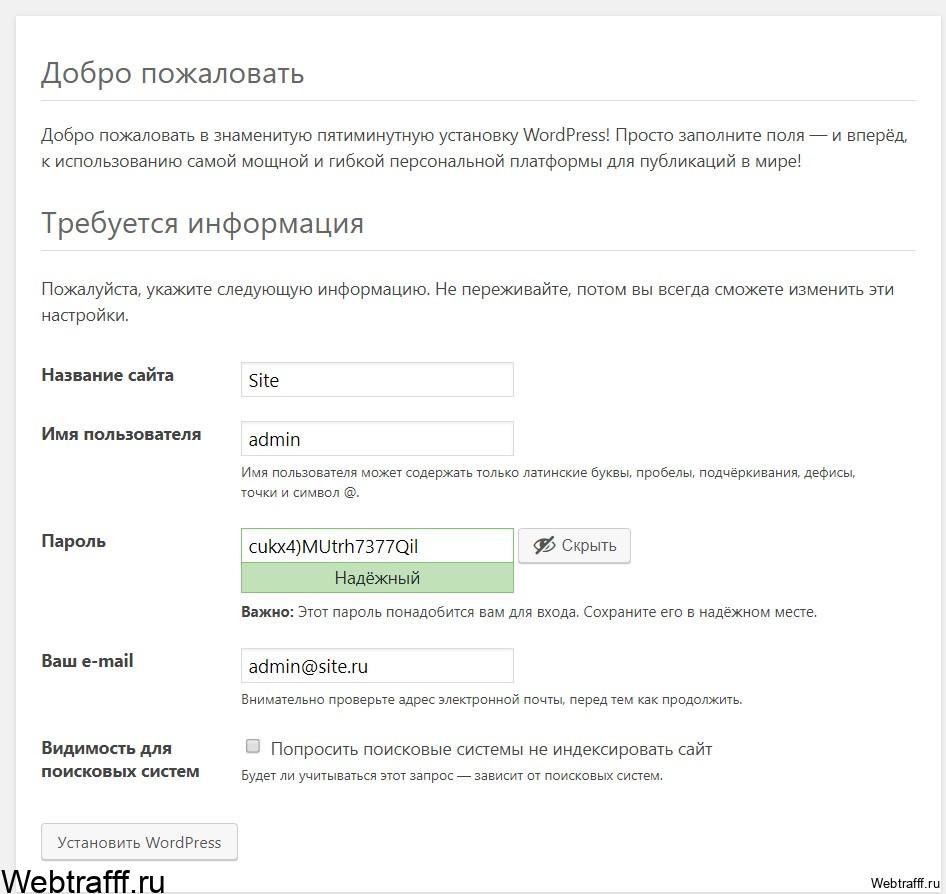Tick the 'Попросить поисковые системы не индексировать сайт' checkbox
Image resolution: width=946 pixels, height=894 pixels.
point(253,746)
